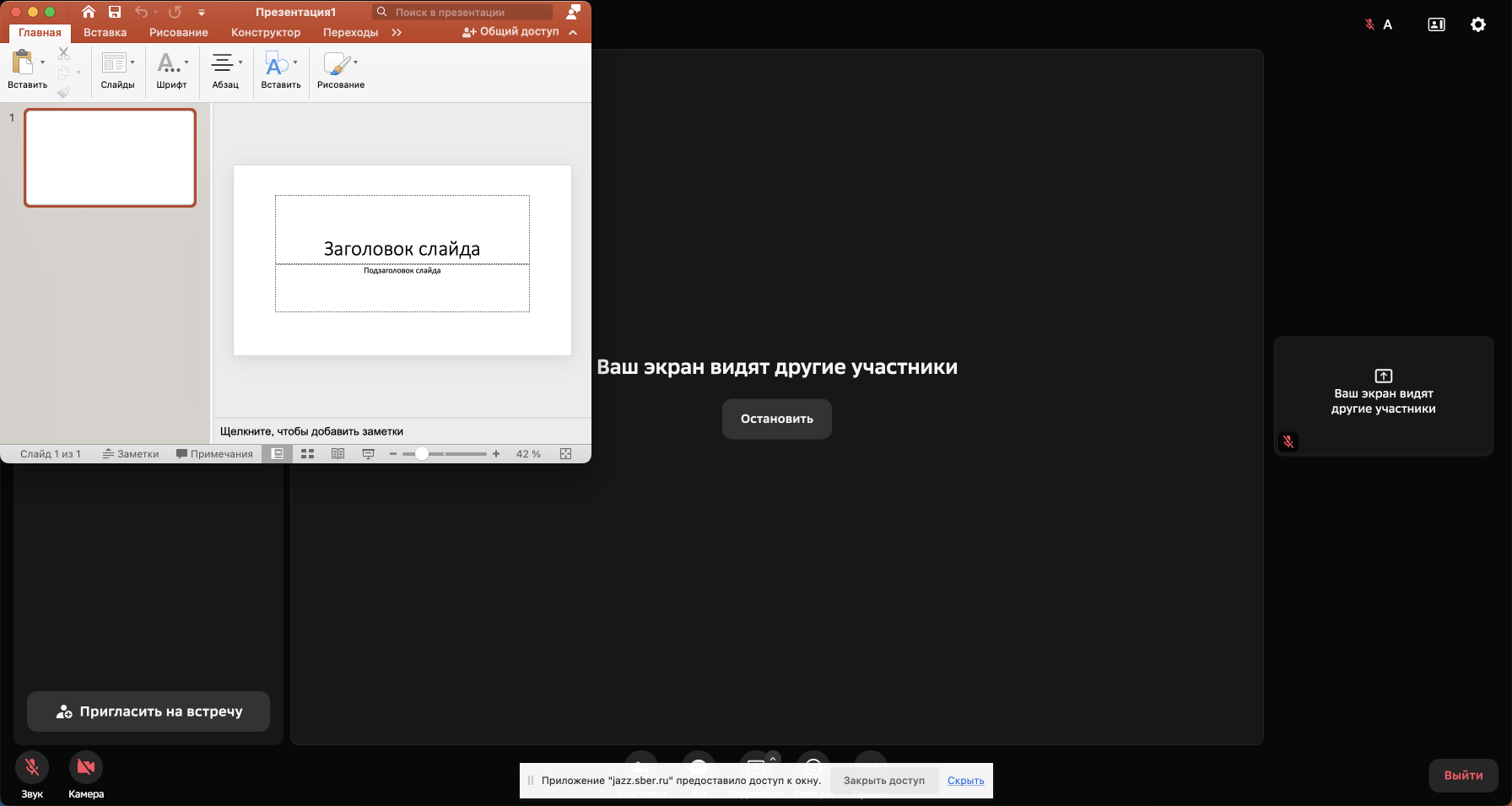The image size is (1512, 806).
Task: Switch to the Вставка tab
Action: pyautogui.click(x=105, y=33)
